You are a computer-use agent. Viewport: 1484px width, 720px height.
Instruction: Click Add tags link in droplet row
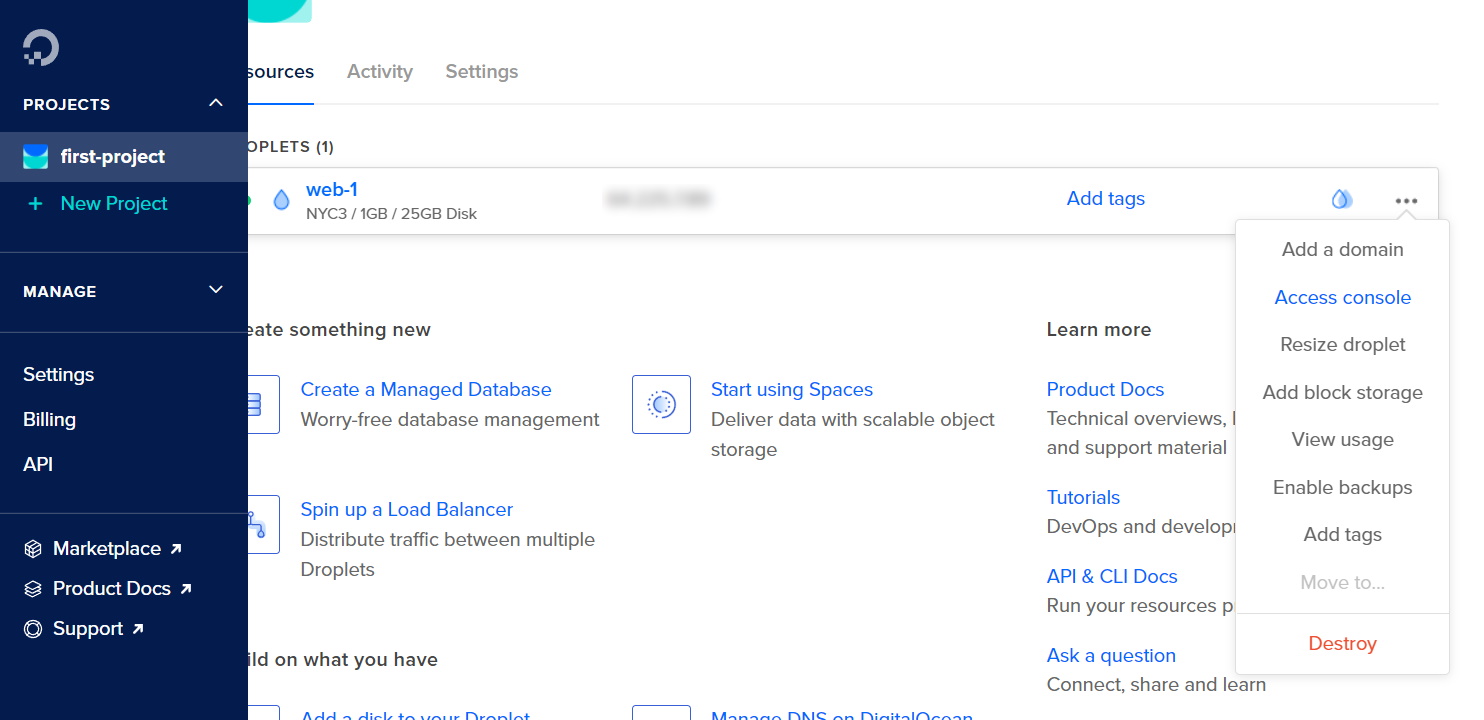click(x=1106, y=199)
